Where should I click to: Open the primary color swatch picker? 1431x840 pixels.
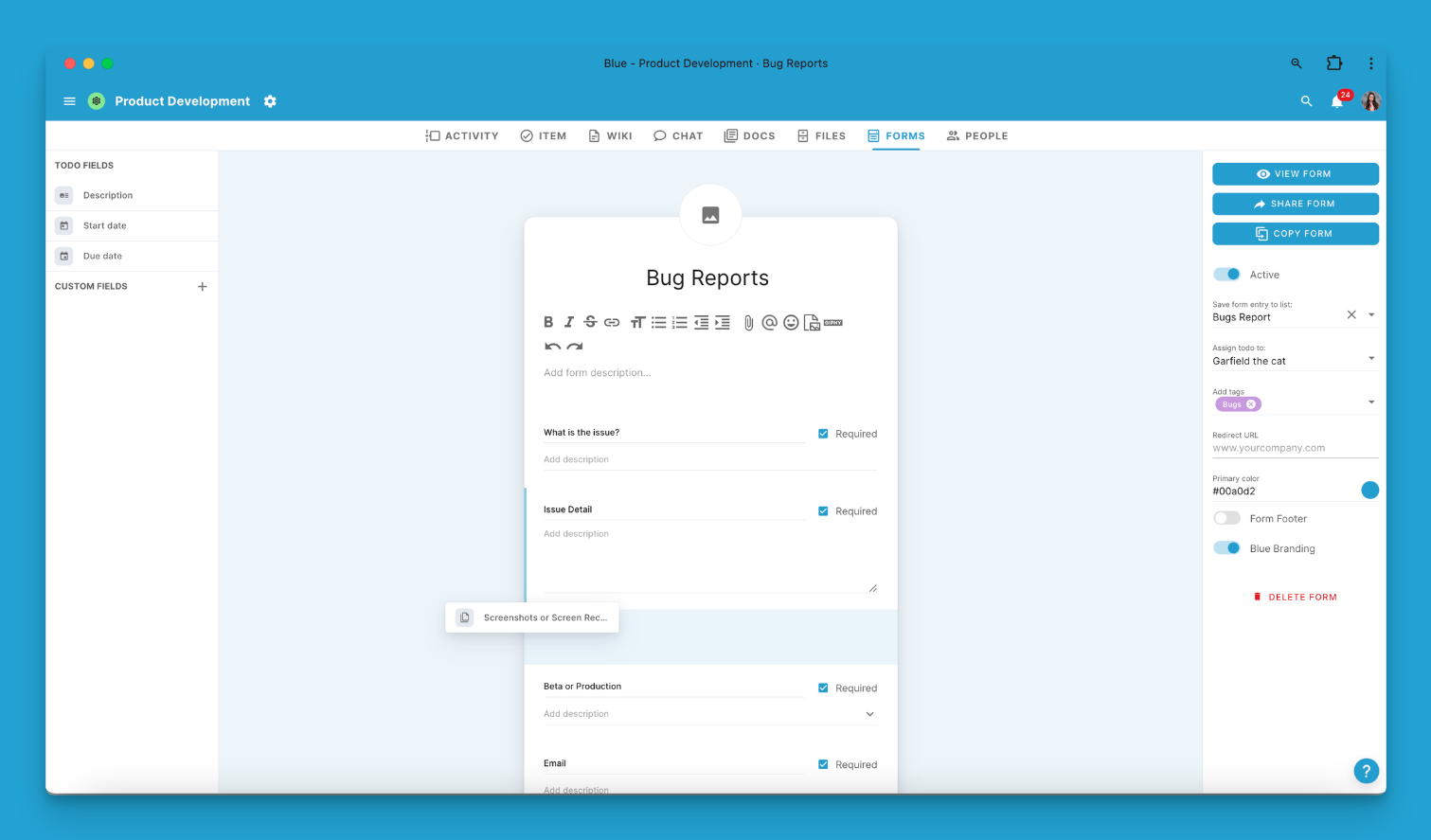(x=1369, y=490)
